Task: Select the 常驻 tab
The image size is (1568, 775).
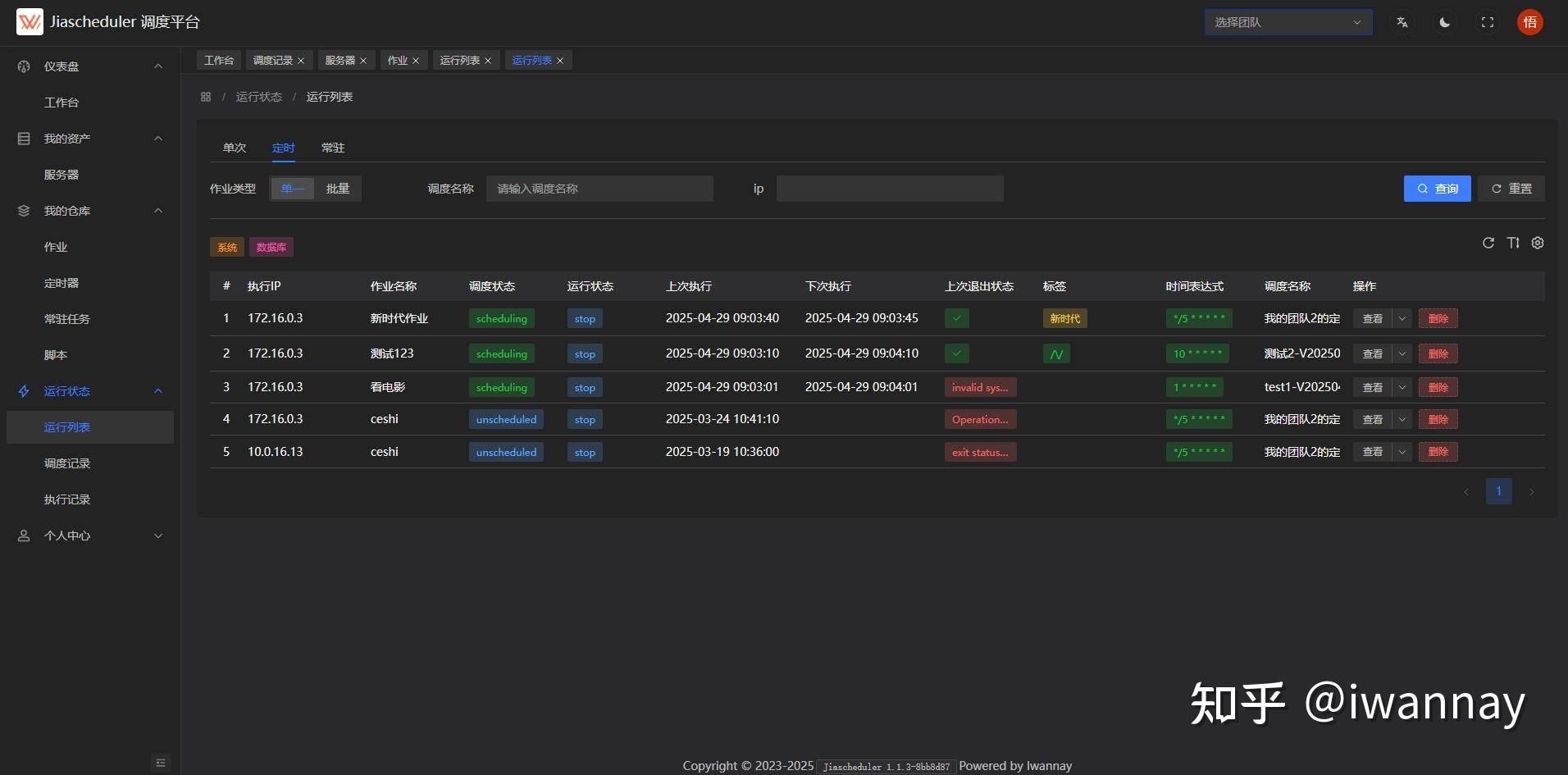Action: point(333,148)
